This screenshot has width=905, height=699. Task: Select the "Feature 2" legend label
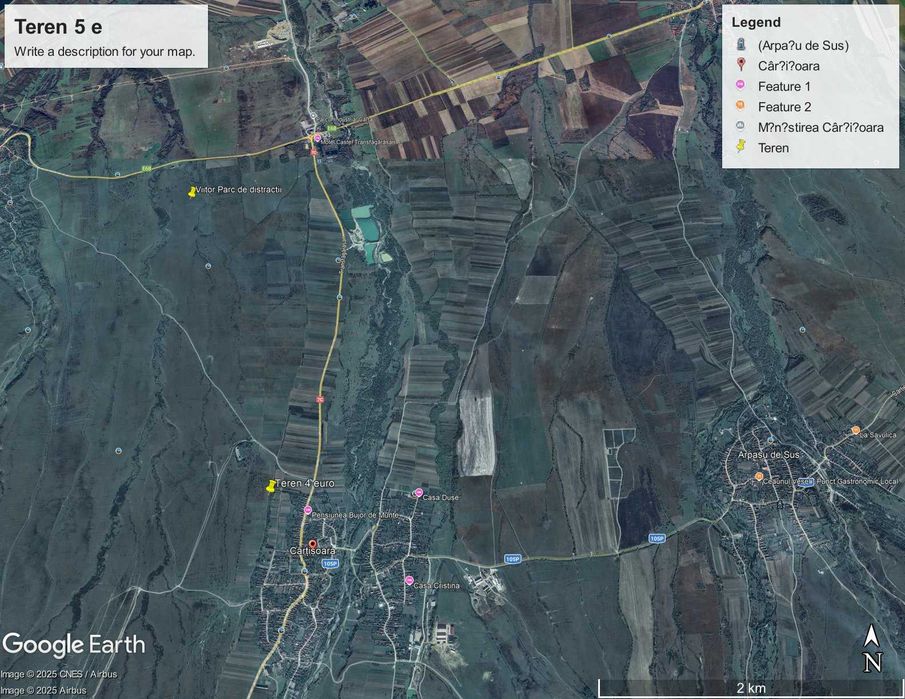tap(784, 107)
